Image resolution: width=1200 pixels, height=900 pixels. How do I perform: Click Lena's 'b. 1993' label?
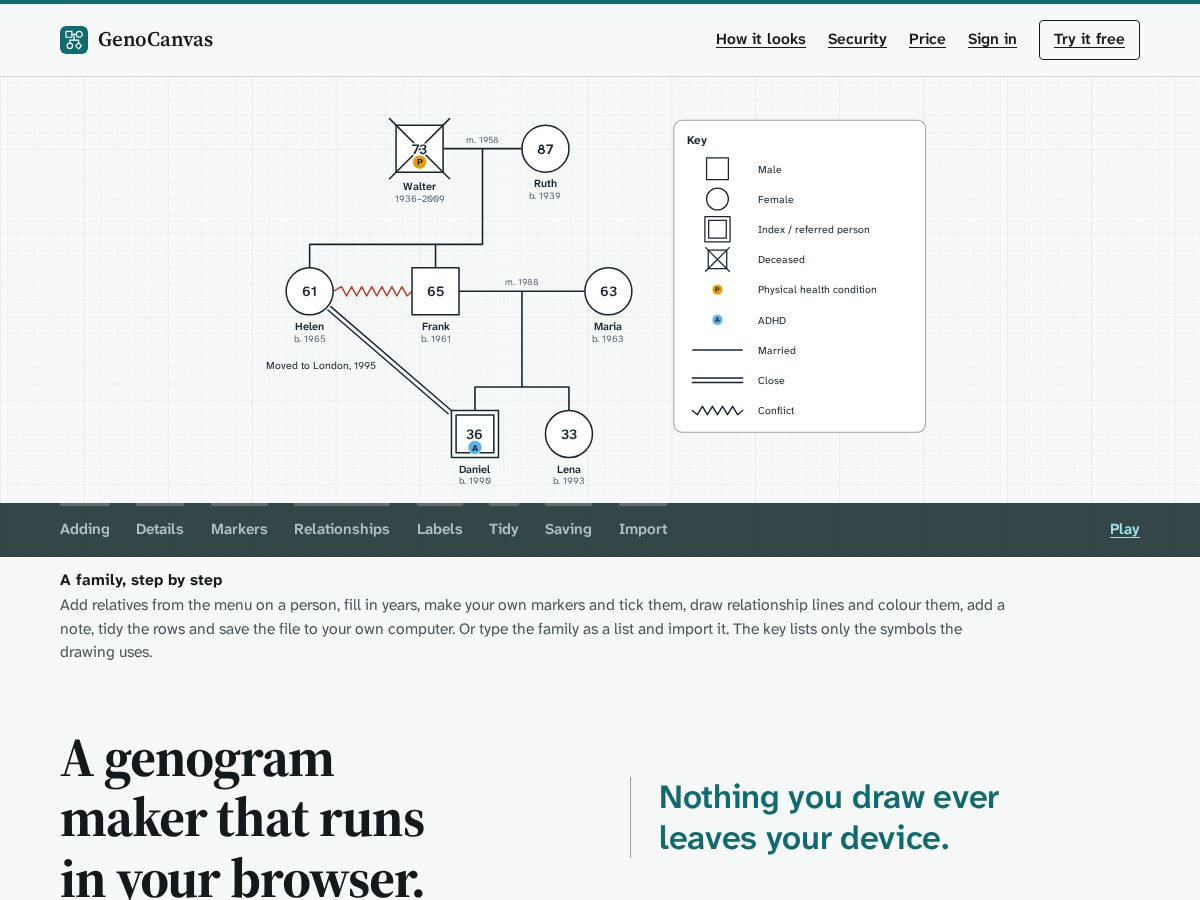click(569, 481)
